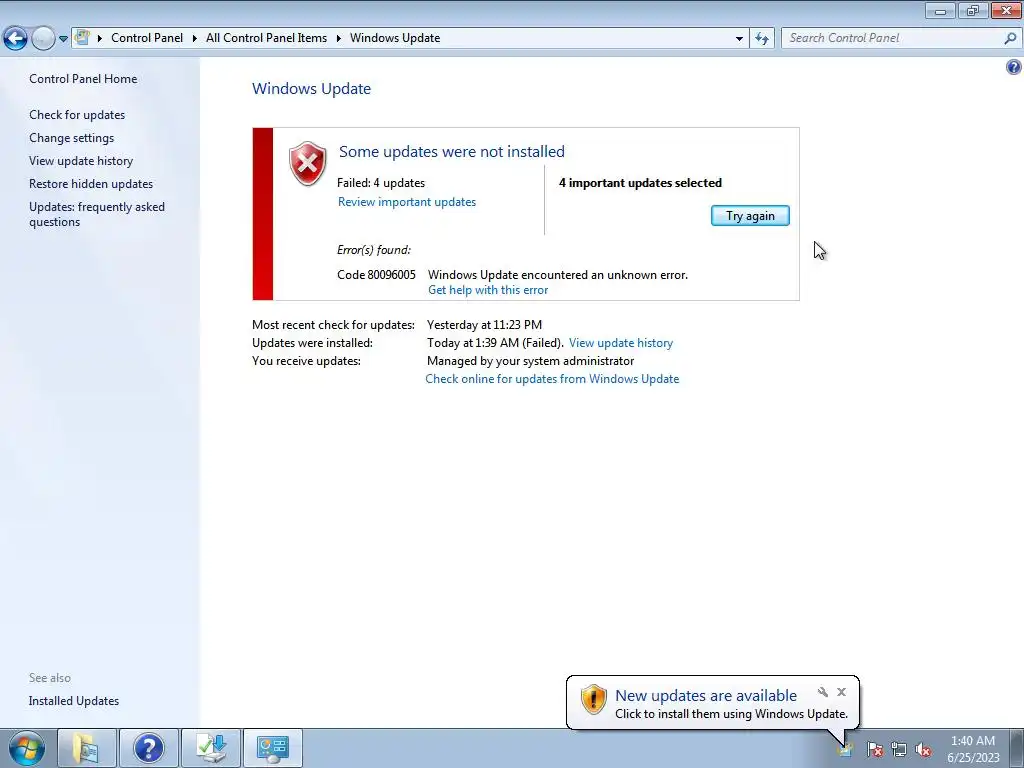1024x768 pixels.
Task: Open the Help question mark taskbar item
Action: 148,748
